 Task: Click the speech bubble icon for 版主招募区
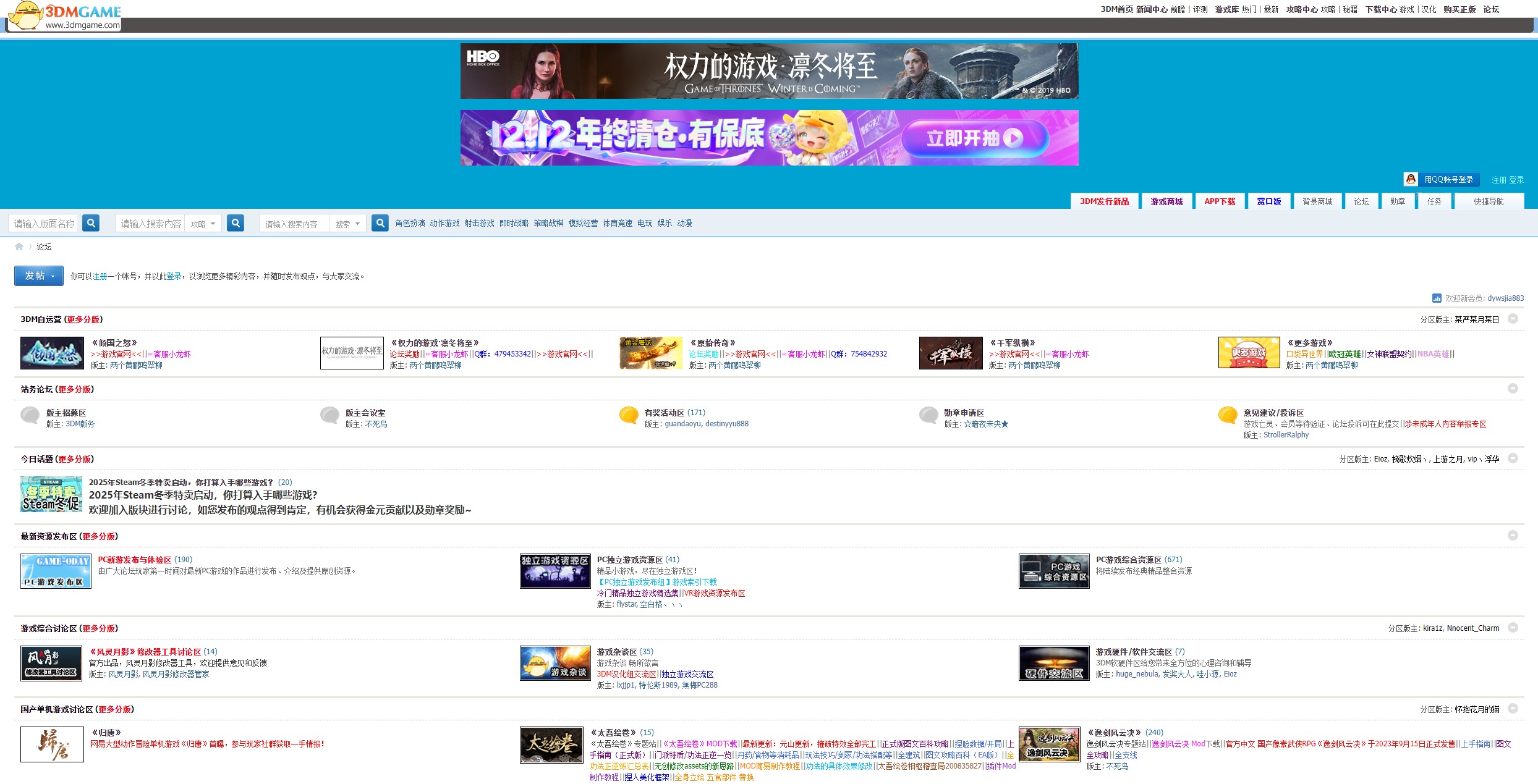click(x=30, y=416)
